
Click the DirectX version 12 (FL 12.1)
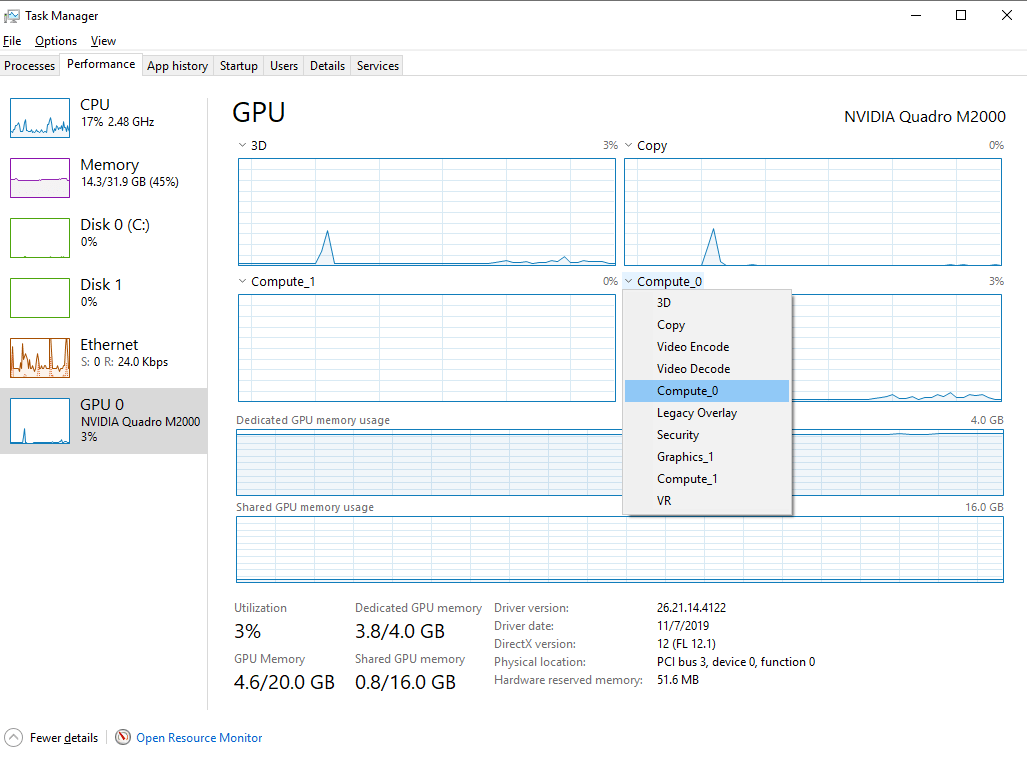pos(686,644)
